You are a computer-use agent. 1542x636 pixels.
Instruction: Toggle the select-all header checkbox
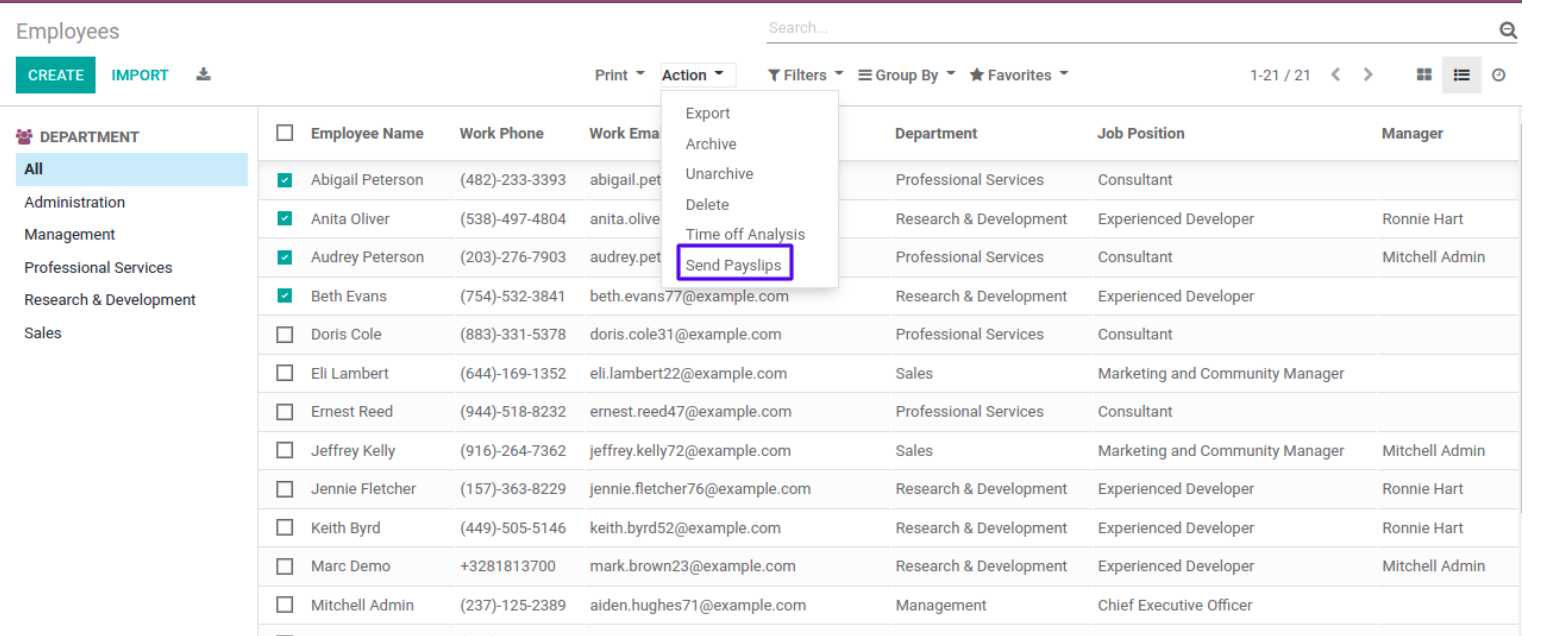[x=285, y=133]
